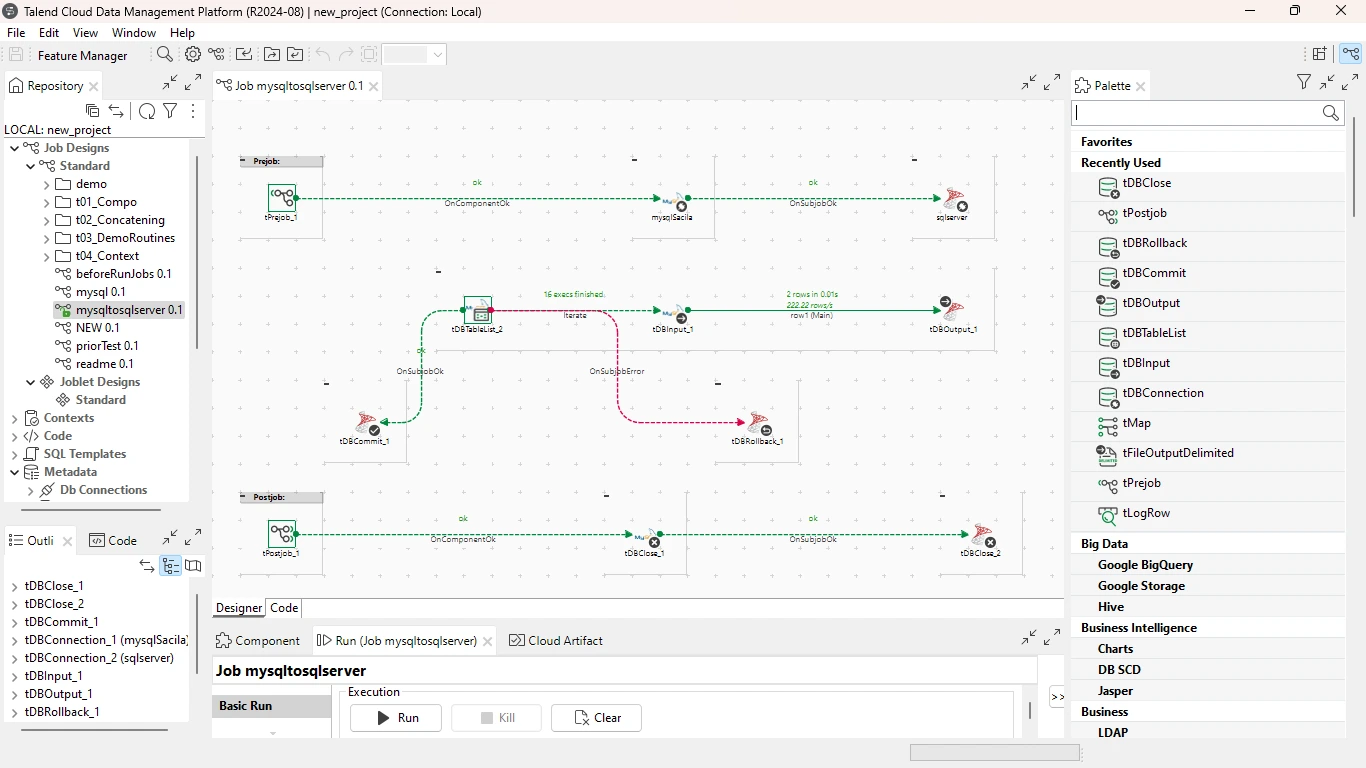Click the >> expand button in Run view
The image size is (1366, 768).
coord(1057,697)
